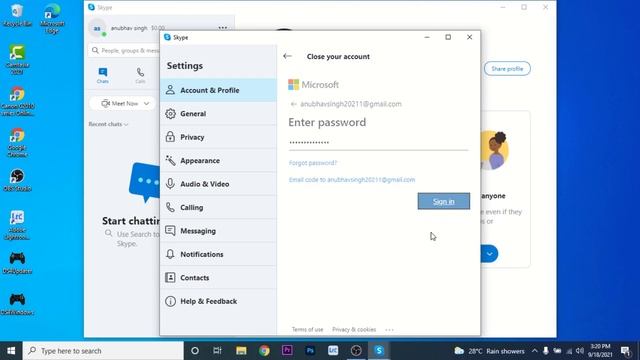
Task: Go back from Close your account page
Action: [287, 56]
